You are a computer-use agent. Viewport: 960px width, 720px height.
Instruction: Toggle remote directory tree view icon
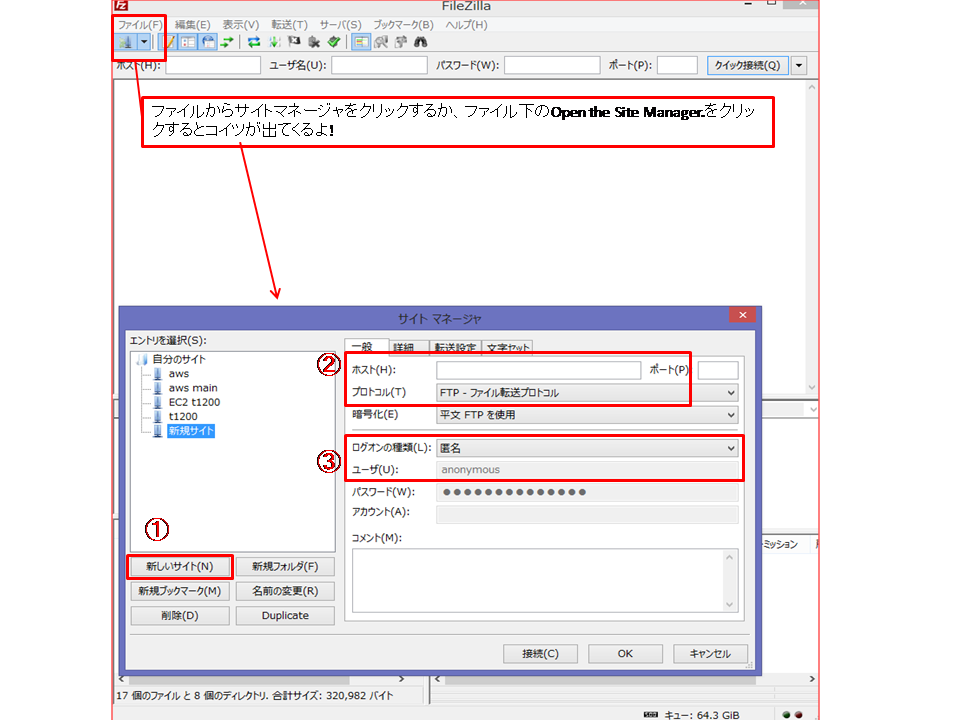(208, 42)
